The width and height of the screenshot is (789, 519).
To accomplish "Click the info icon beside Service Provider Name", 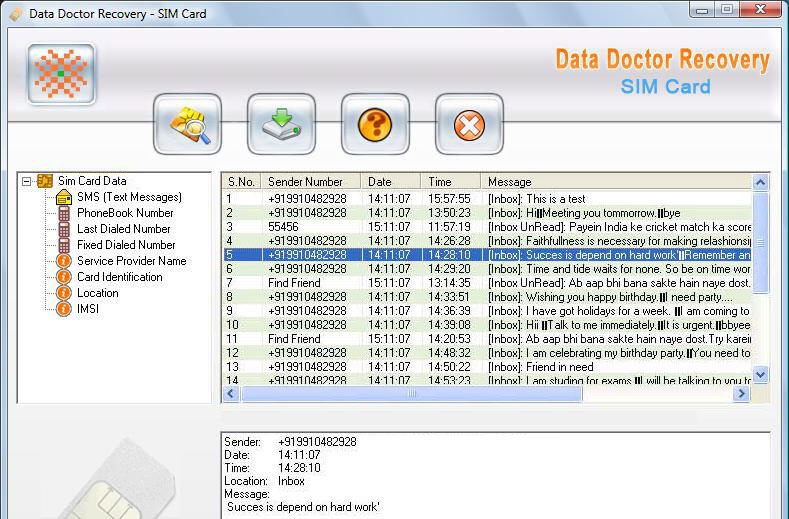I will pos(63,261).
